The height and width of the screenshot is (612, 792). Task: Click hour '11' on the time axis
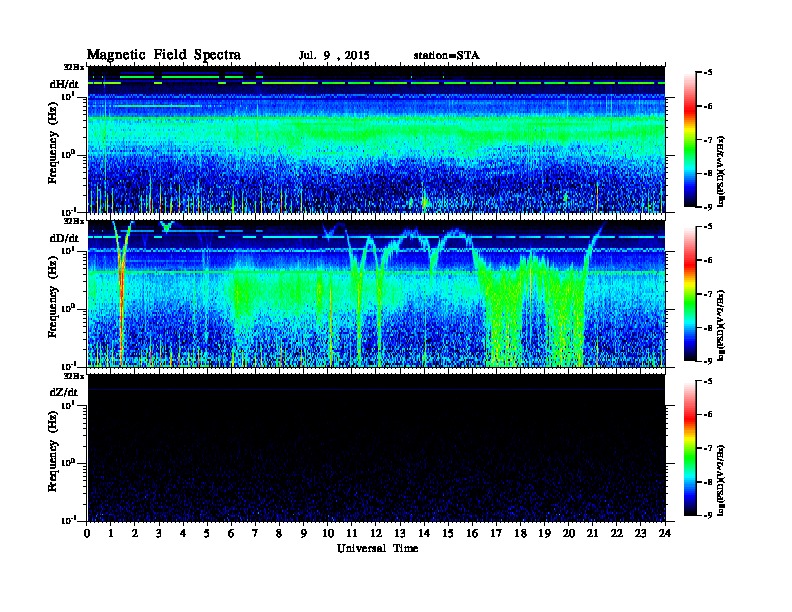coord(352,534)
